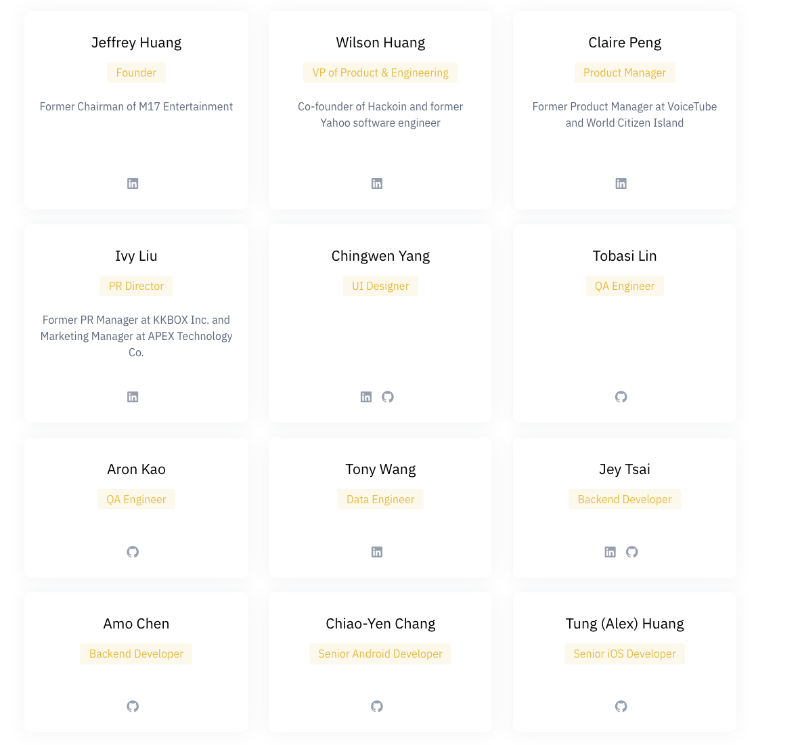The image size is (800, 745).
Task: Open Jey Tsai's LinkedIn profile
Action: coord(610,551)
